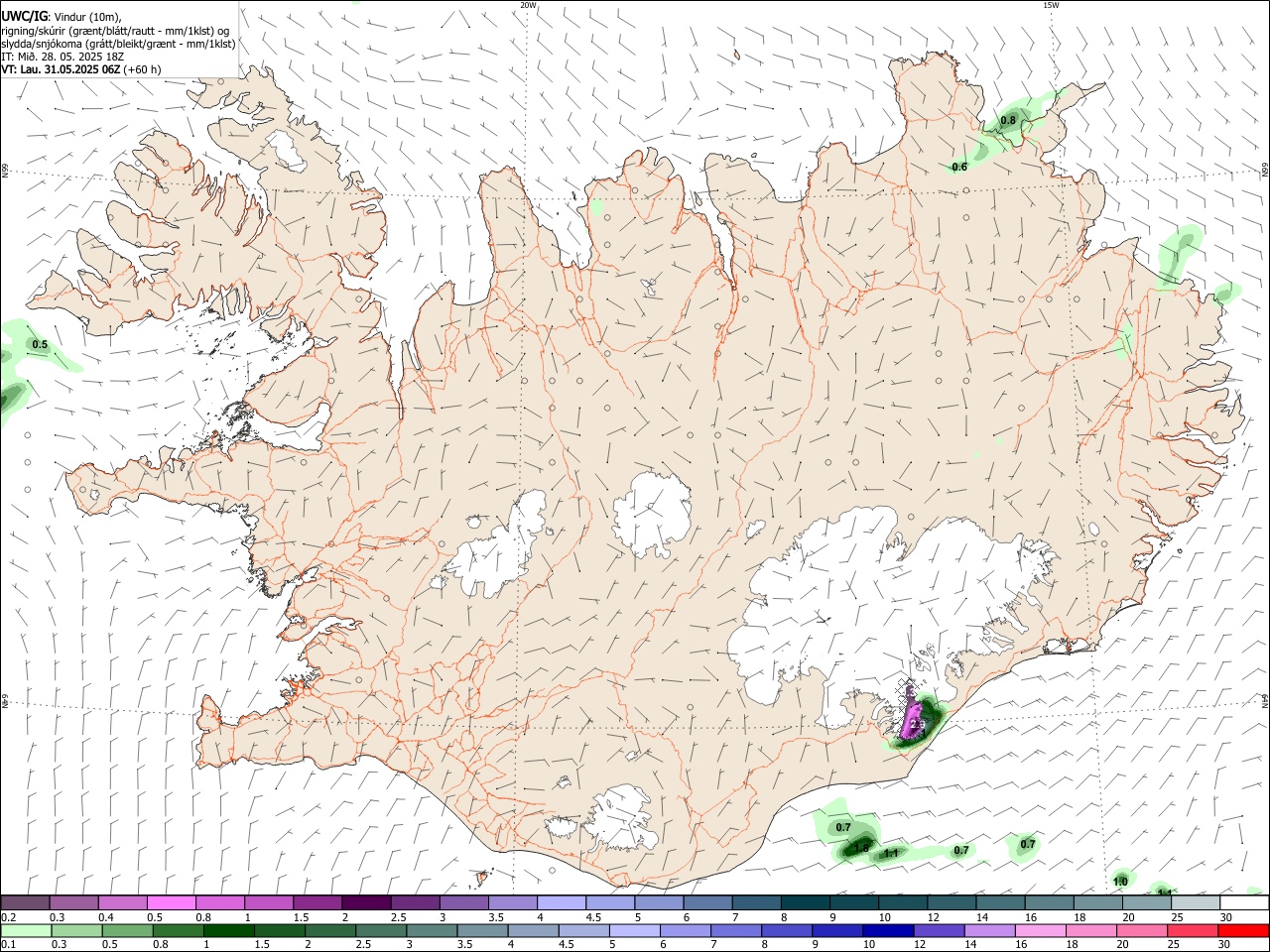Click the pale green 0.1 rain legend swatch
Viewport: 1270px width, 952px height.
point(26,930)
